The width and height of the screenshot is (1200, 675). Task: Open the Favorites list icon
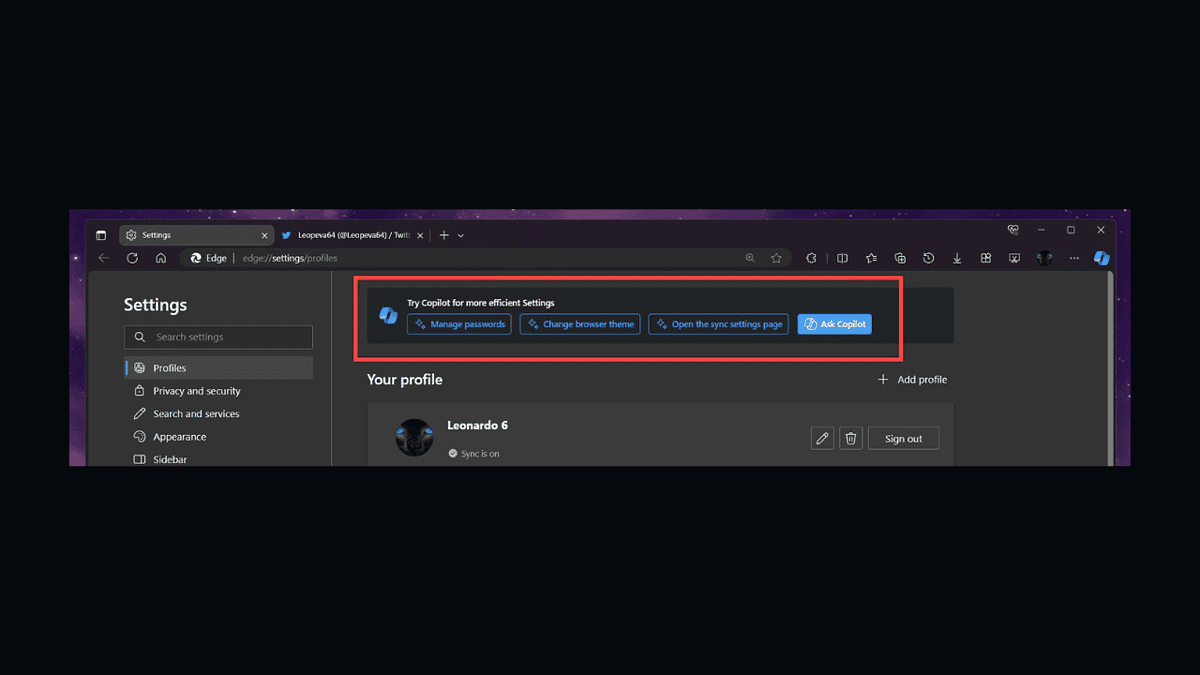tap(871, 258)
